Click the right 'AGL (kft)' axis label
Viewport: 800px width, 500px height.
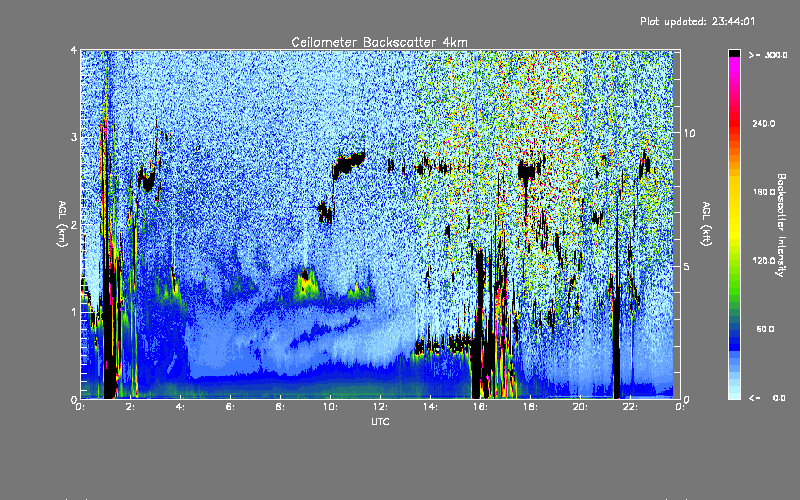pyautogui.click(x=706, y=224)
